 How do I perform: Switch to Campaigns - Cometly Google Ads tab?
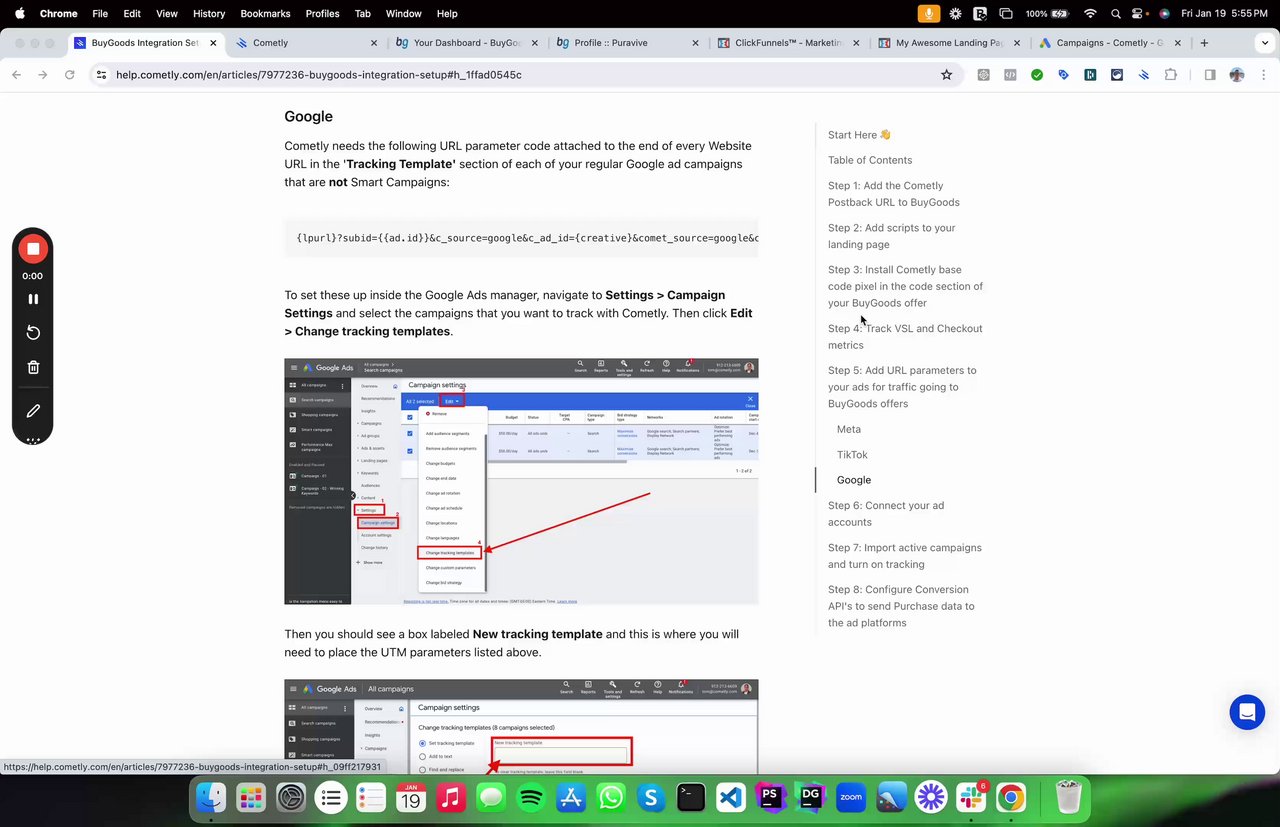pyautogui.click(x=1111, y=43)
